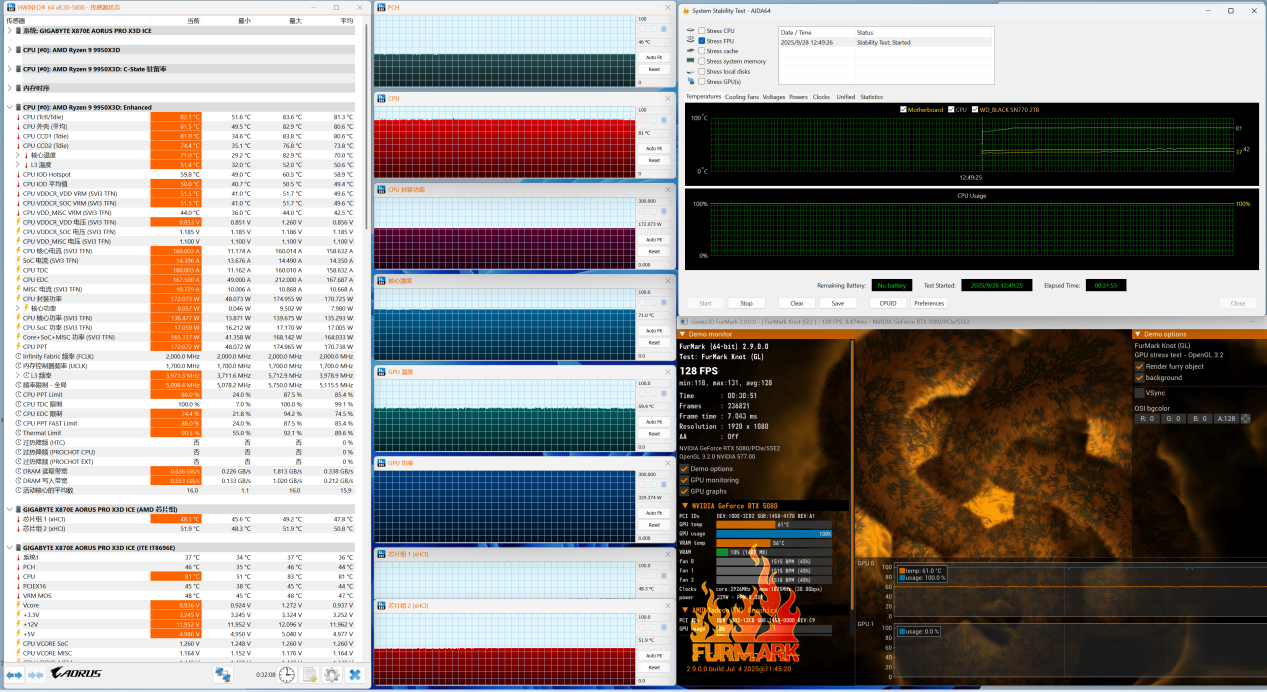
Task: Open the Statistics tab in AIDA64
Action: click(871, 97)
